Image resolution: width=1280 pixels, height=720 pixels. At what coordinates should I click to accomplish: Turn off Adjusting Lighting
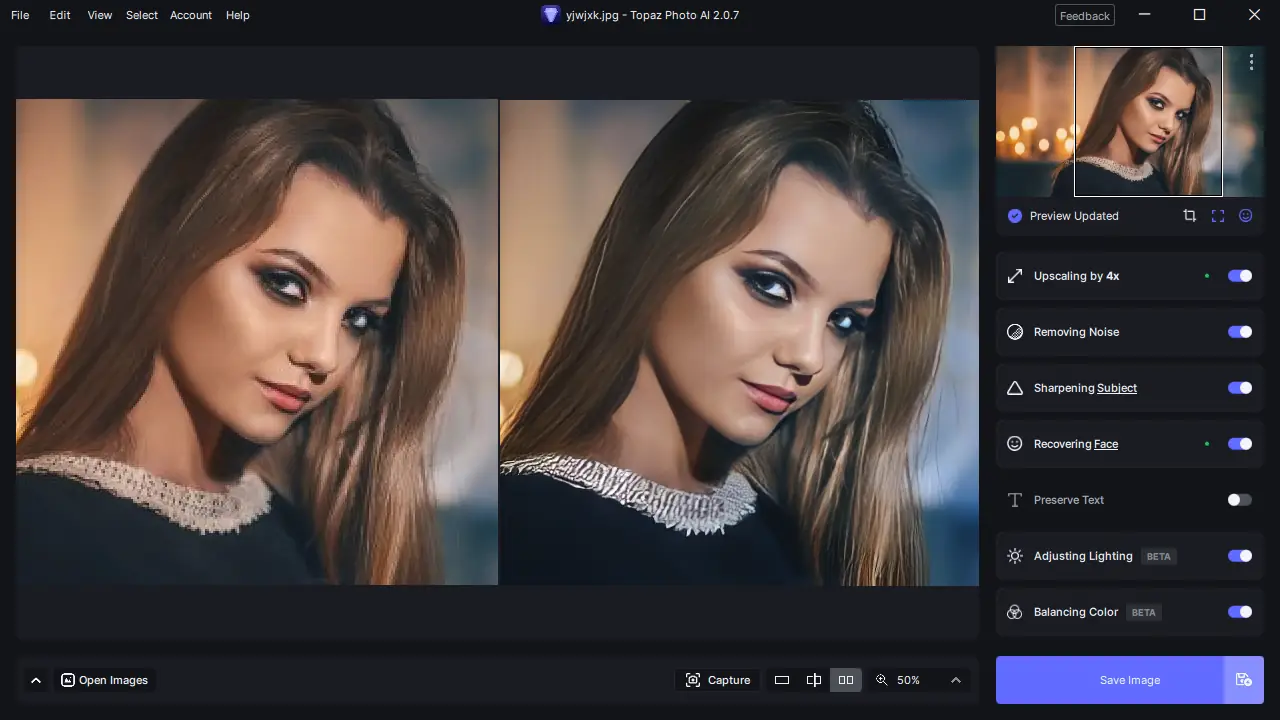(x=1240, y=556)
